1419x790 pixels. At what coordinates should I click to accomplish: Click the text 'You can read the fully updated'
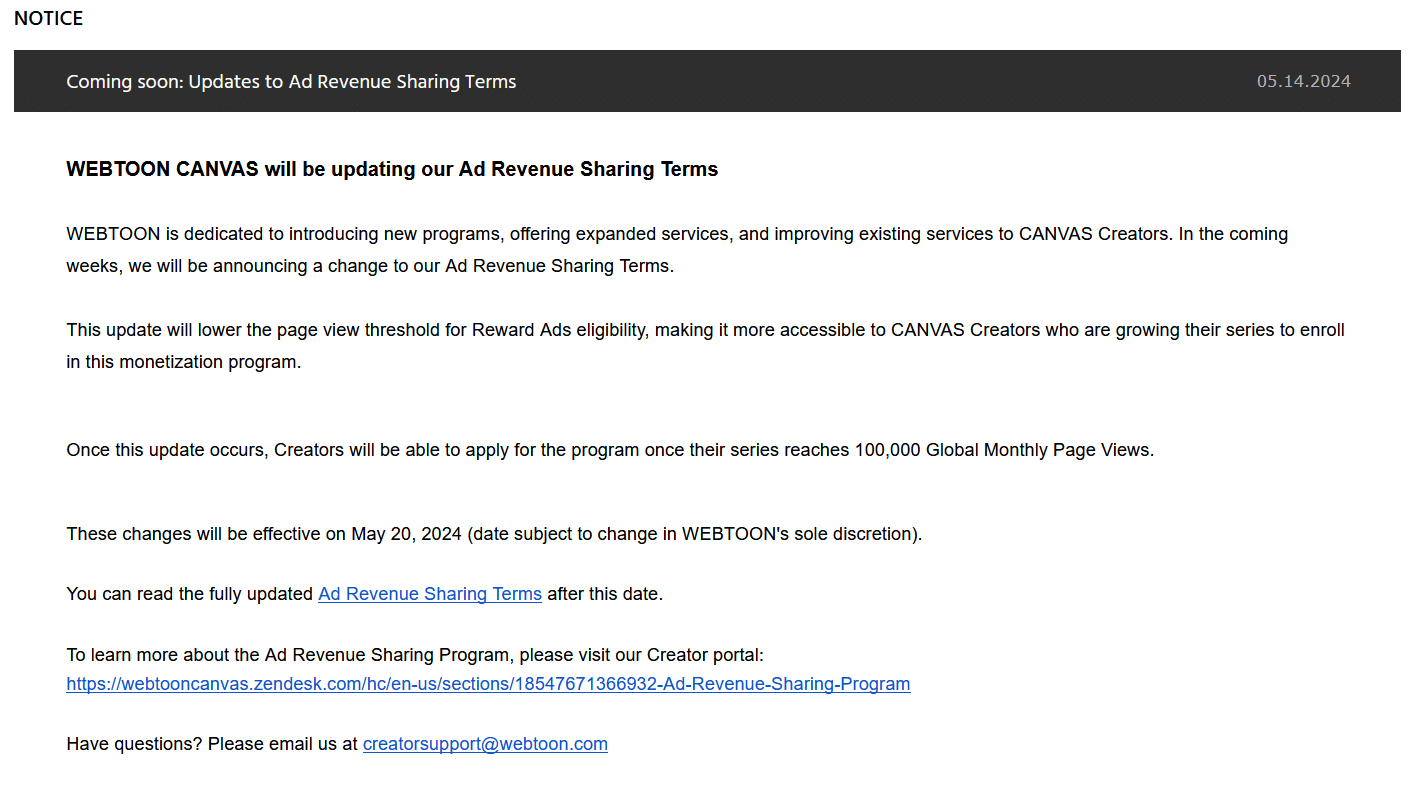click(x=190, y=594)
